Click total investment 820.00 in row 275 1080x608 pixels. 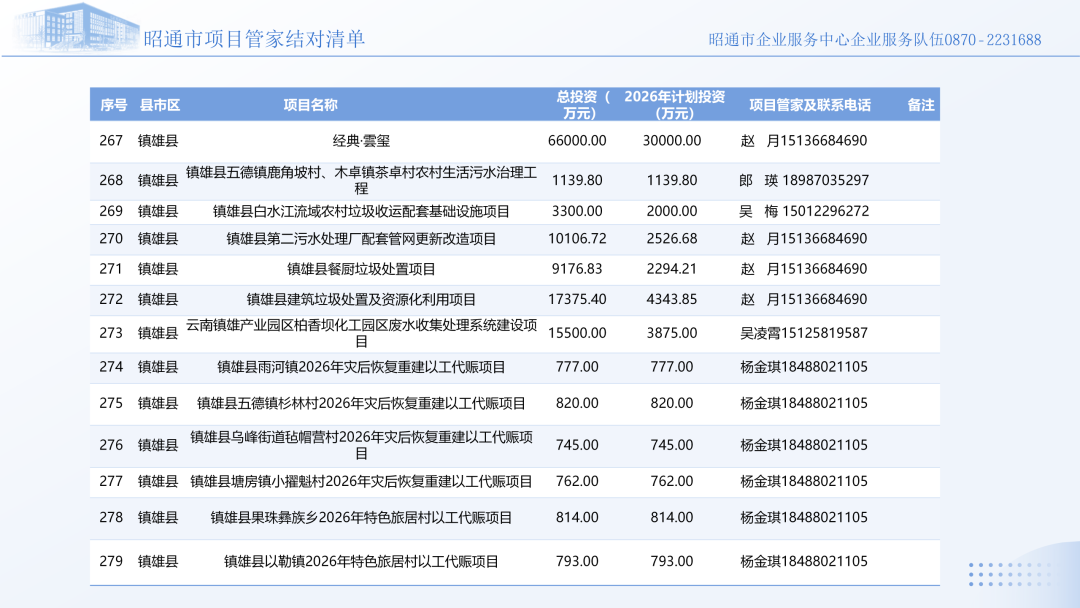click(577, 403)
